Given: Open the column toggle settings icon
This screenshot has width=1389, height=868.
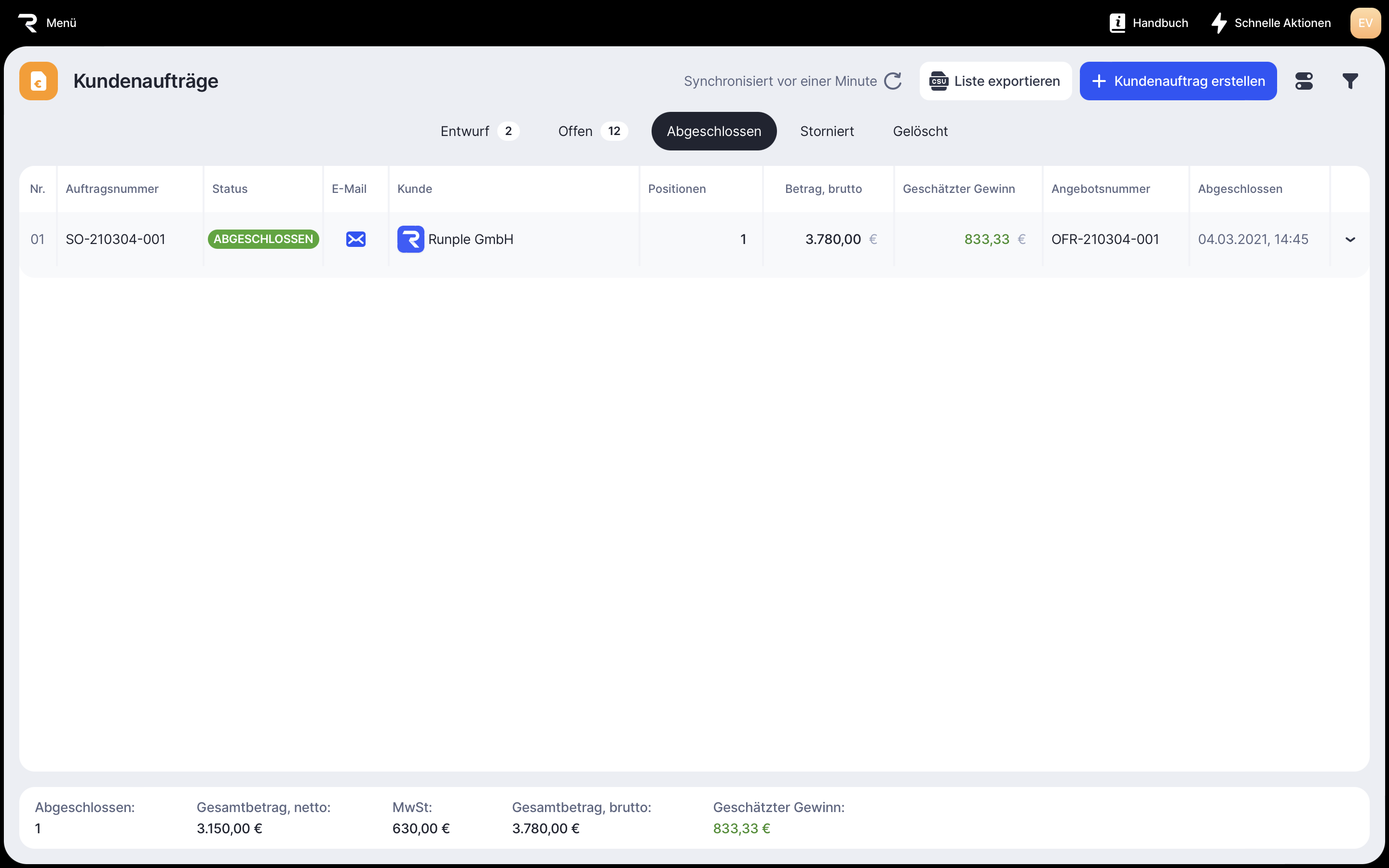Looking at the screenshot, I should [1304, 81].
